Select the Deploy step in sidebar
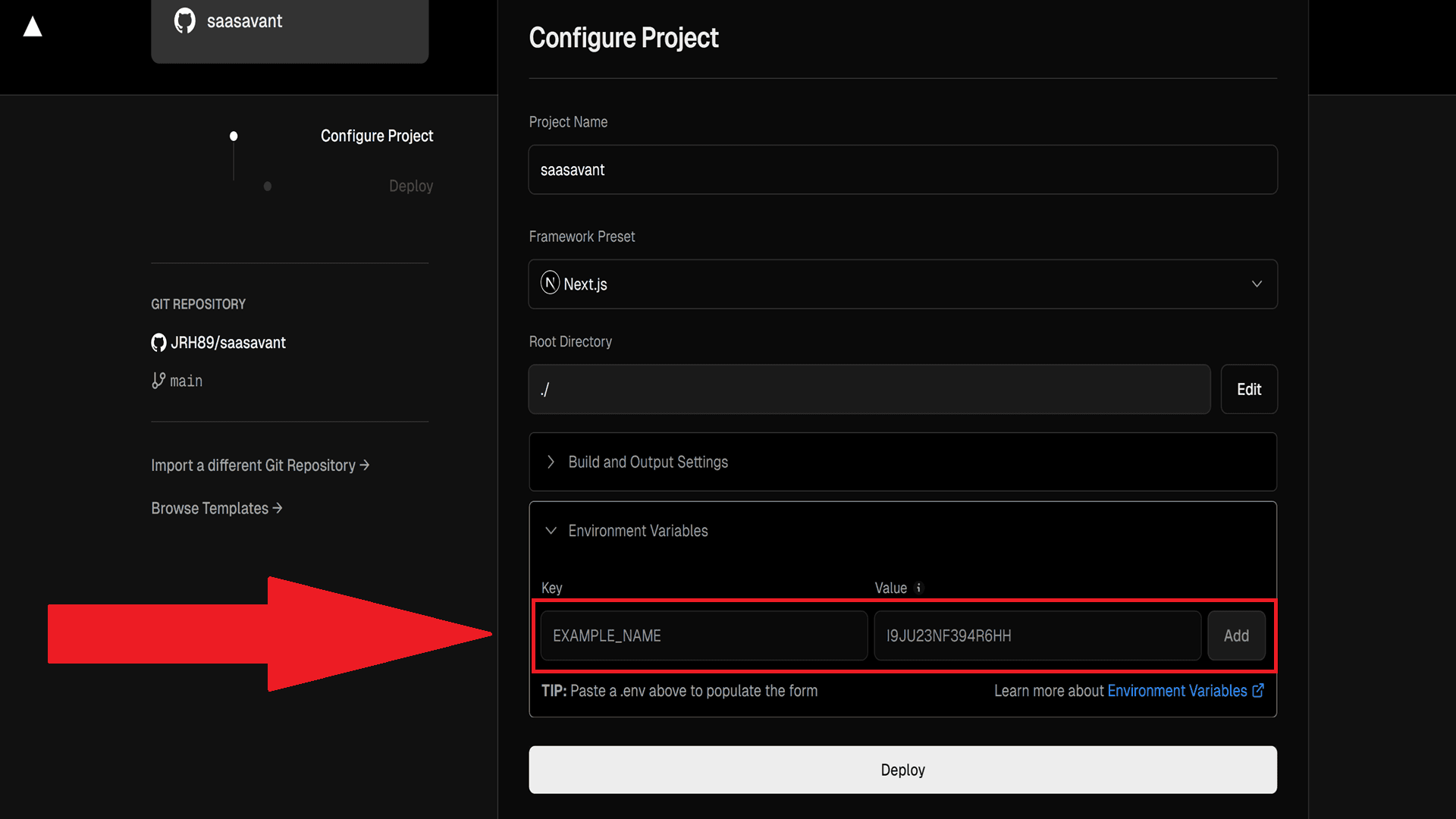1456x819 pixels. coord(411,186)
